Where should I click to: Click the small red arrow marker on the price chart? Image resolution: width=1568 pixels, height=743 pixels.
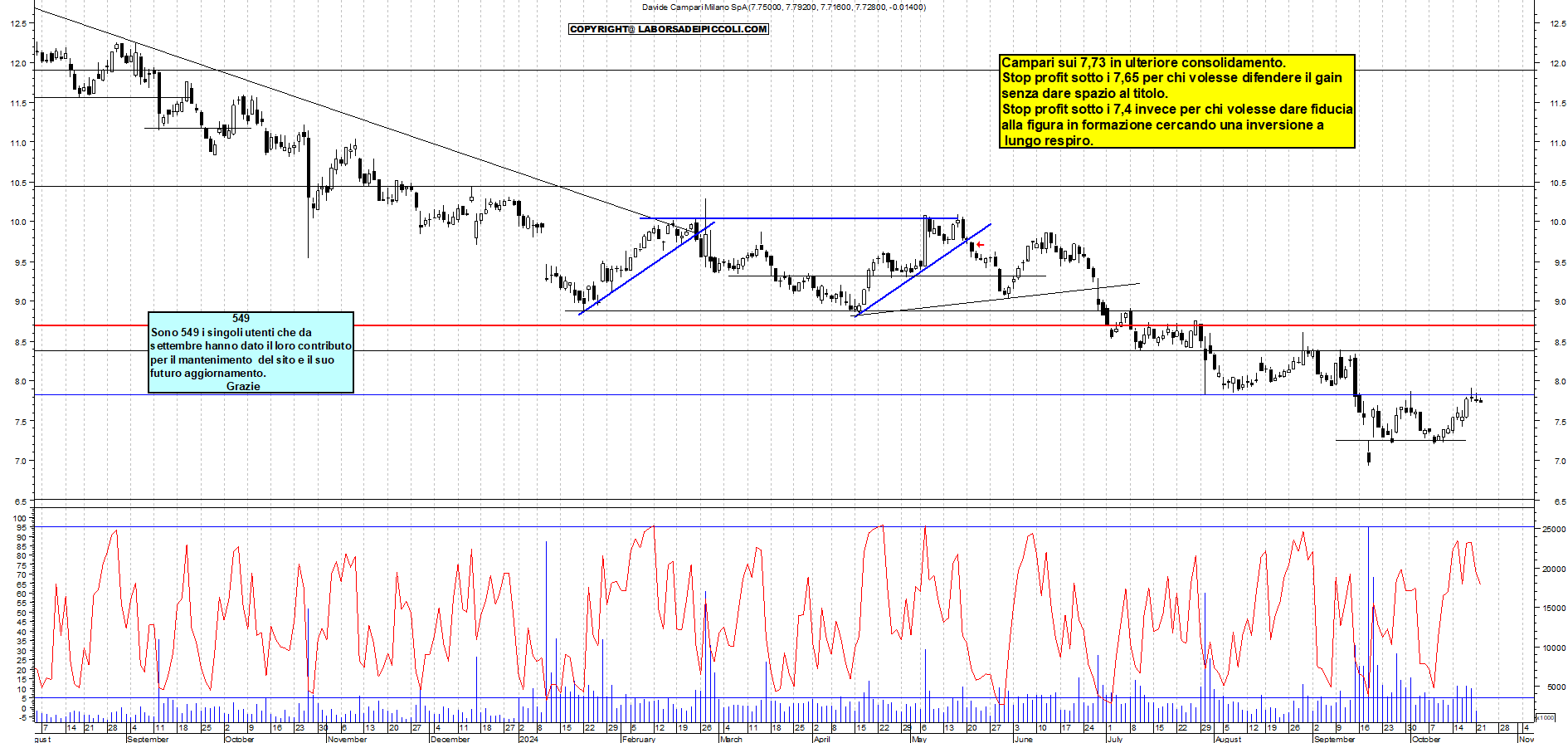click(x=980, y=244)
